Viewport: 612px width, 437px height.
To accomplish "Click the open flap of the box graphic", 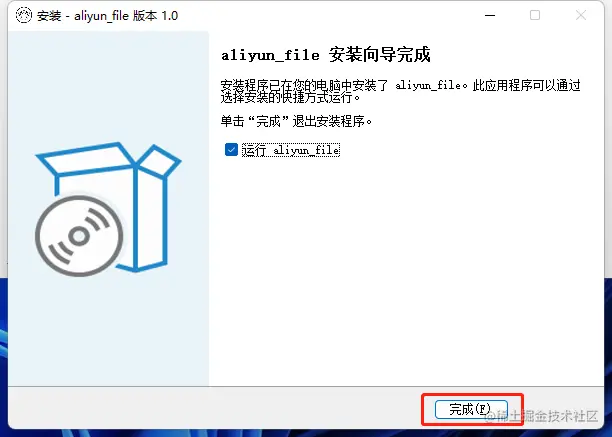I will 159,161.
